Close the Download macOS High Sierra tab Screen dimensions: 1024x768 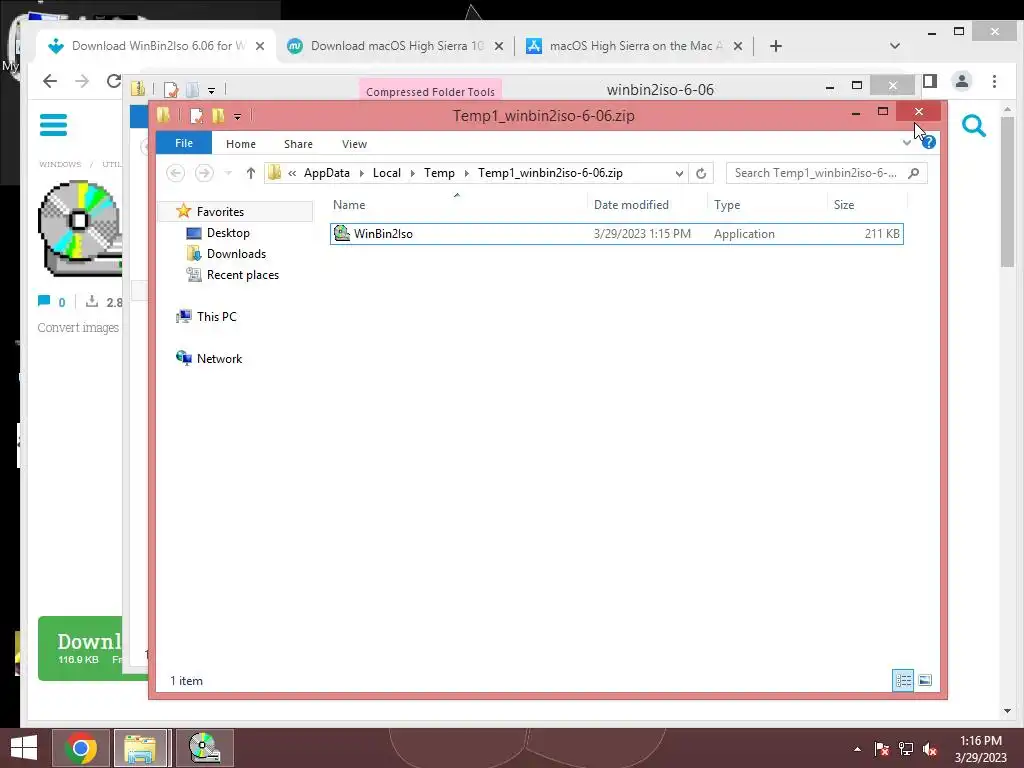click(499, 46)
